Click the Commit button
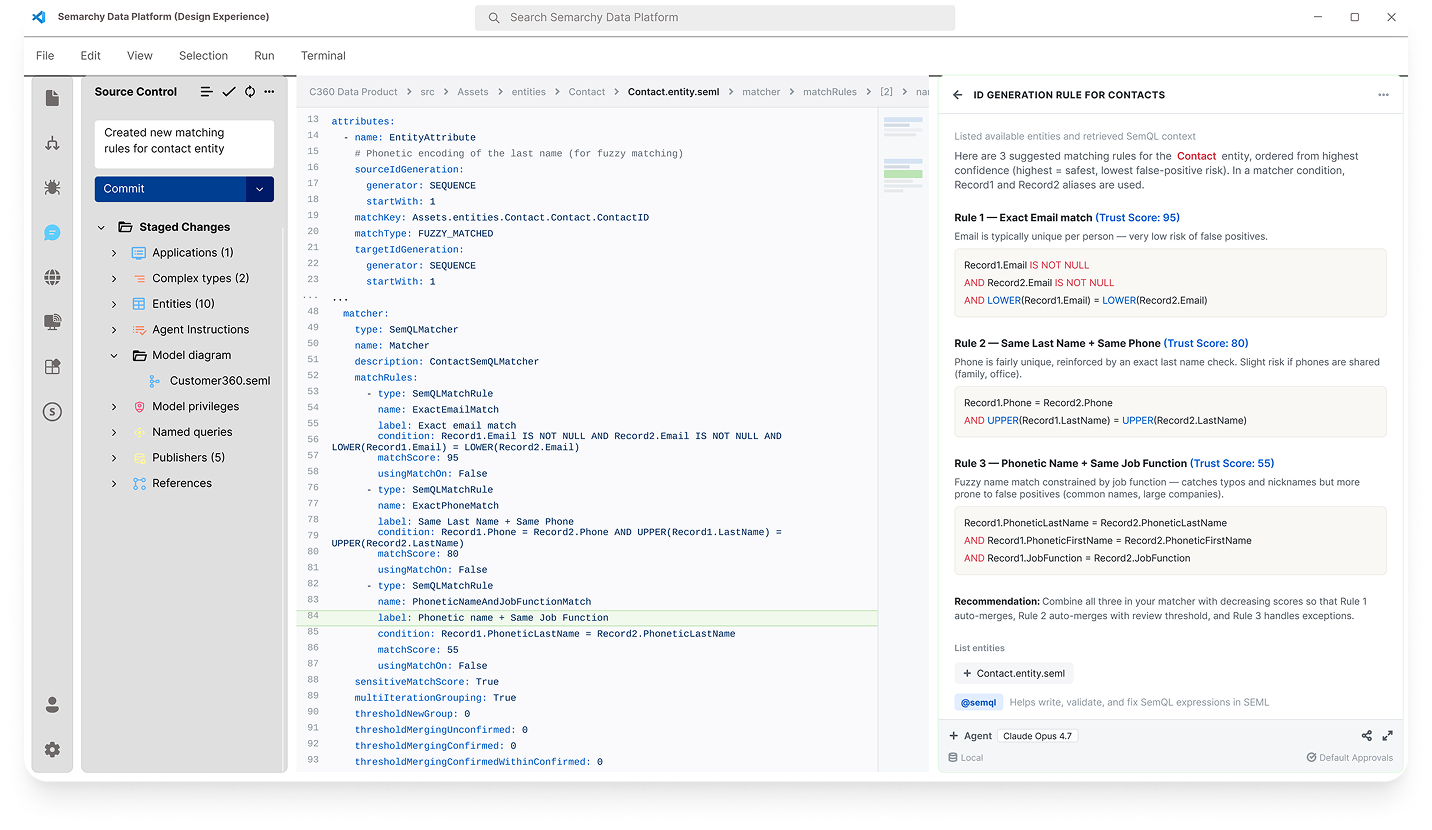1432x830 pixels. [x=170, y=188]
